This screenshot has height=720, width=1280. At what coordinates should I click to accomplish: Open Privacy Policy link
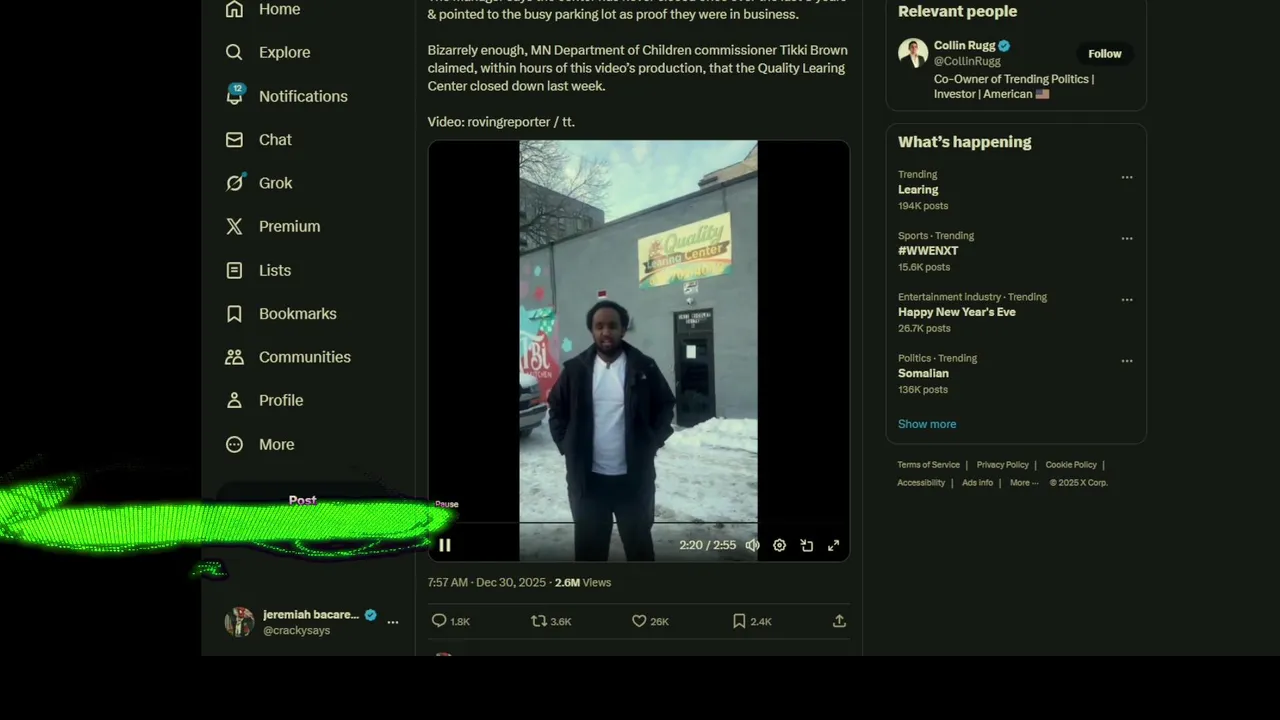1002,465
